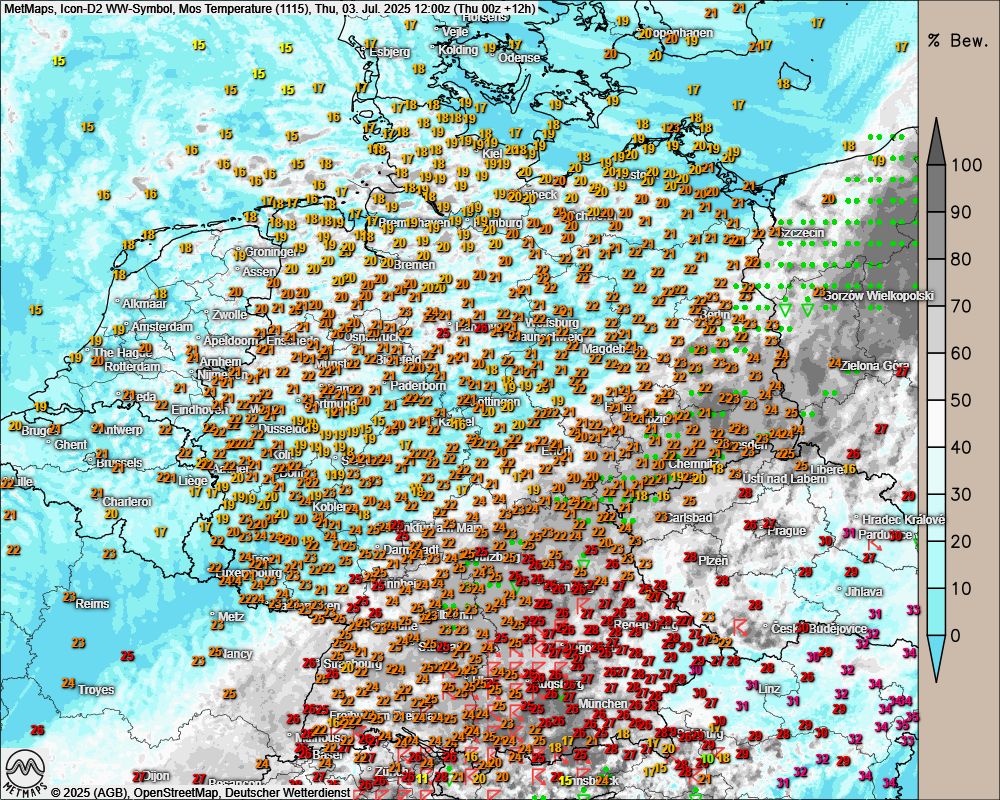Click the Jihlava city label
1000x800 pixels.
tap(864, 591)
